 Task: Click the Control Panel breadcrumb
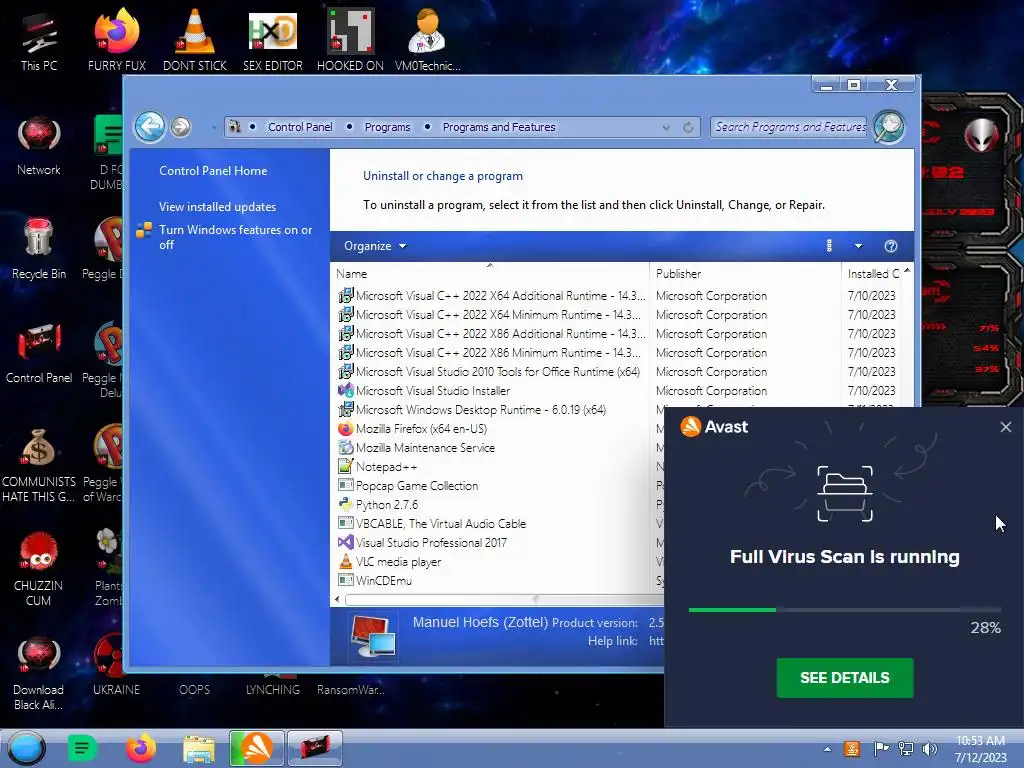tap(300, 127)
